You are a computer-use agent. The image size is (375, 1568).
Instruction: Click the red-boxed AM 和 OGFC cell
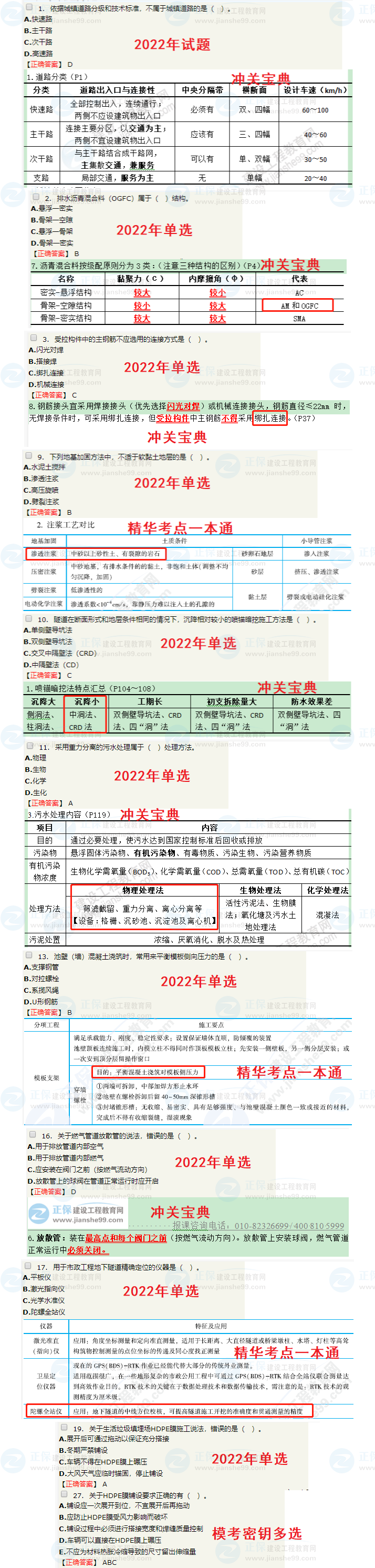pyautogui.click(x=298, y=306)
